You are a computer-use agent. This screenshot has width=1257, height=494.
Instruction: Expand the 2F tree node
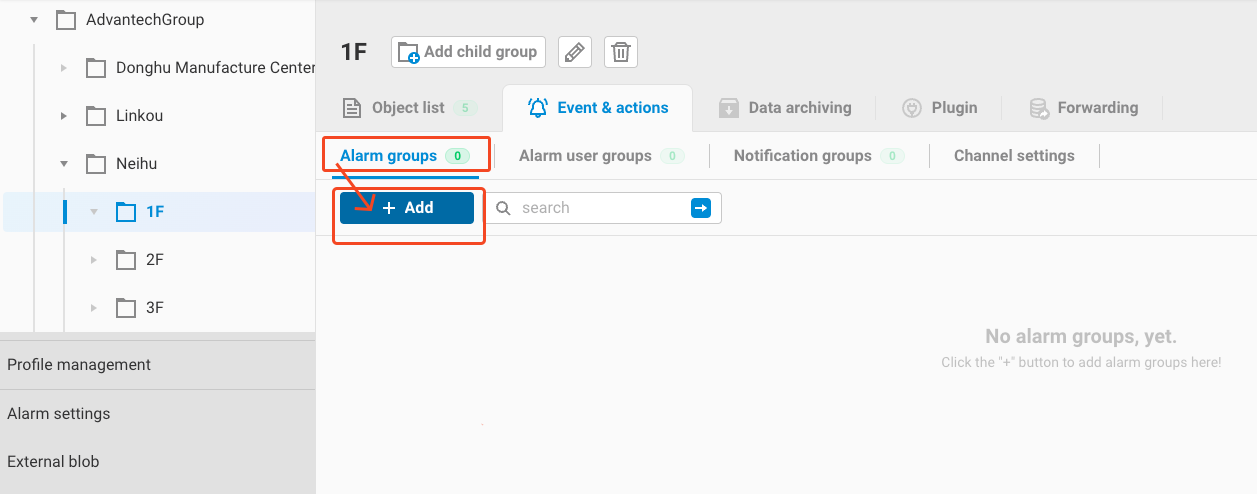94,260
